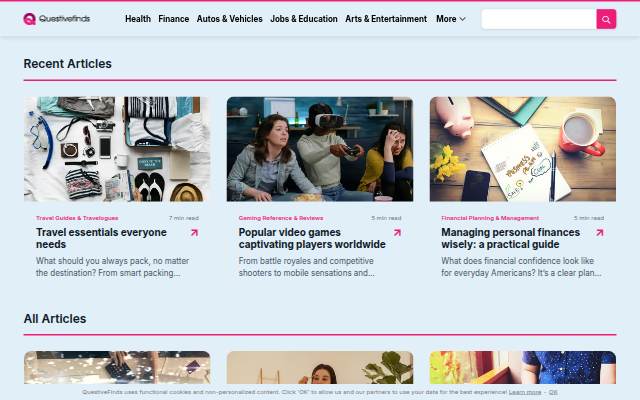
Task: Click 'What should you always pack' excerpt
Action: coord(112,267)
